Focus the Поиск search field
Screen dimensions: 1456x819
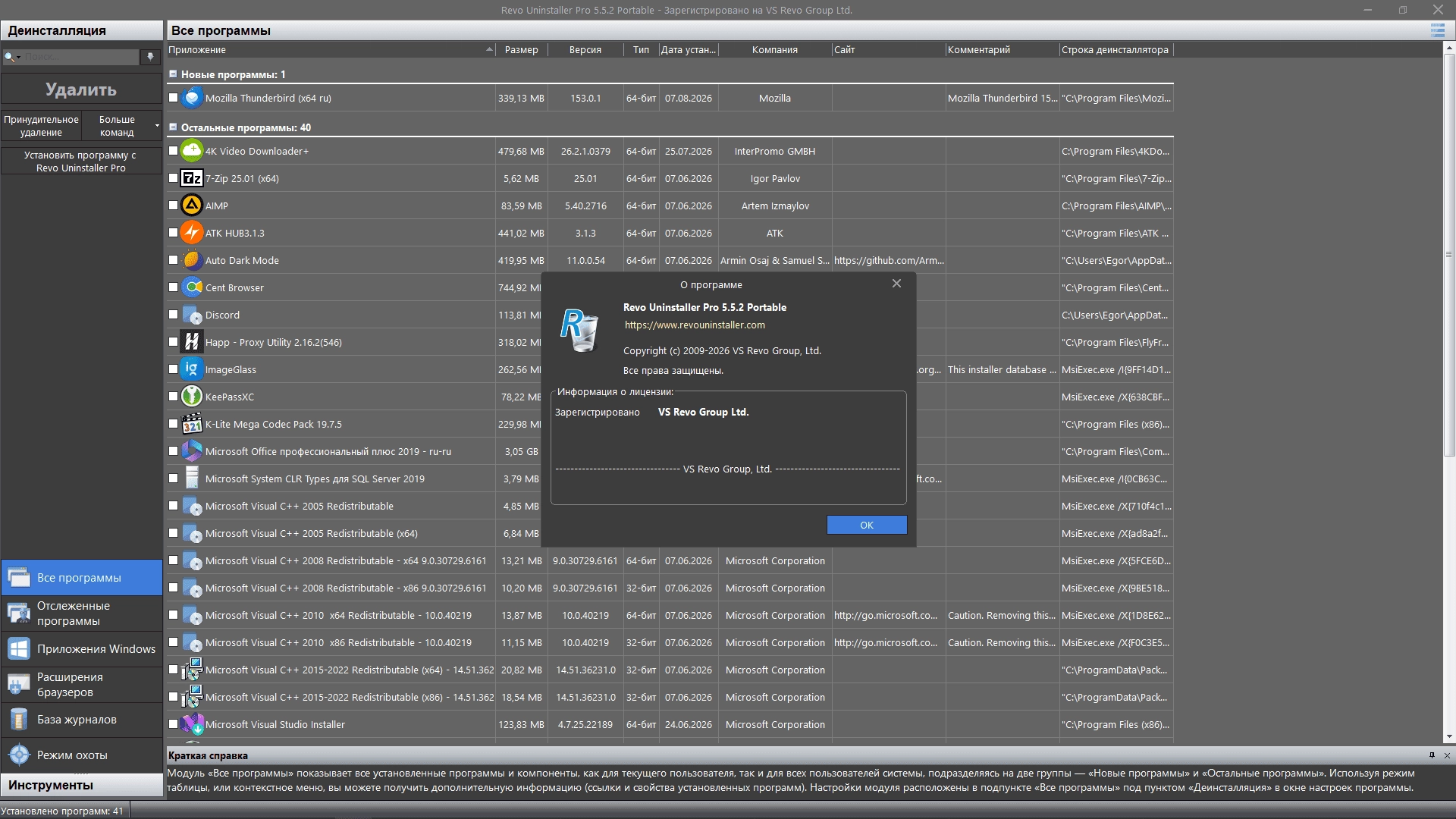[80, 57]
